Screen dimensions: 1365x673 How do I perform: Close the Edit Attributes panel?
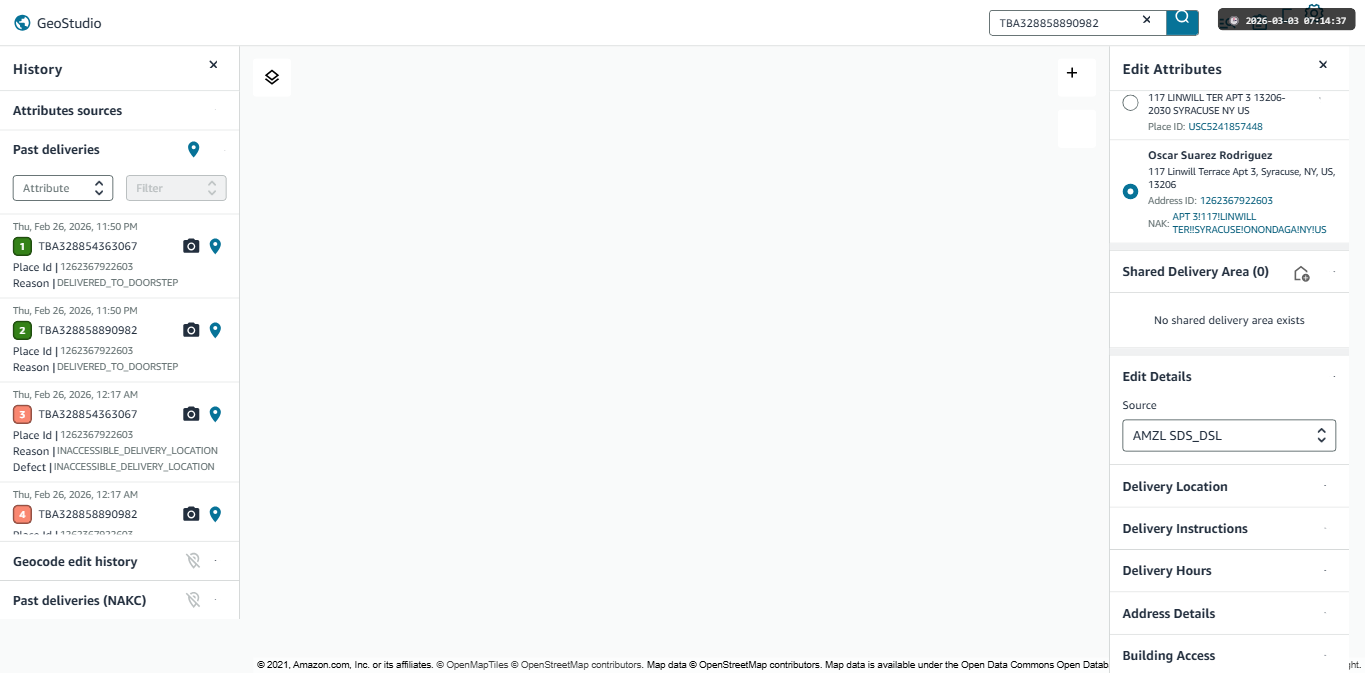[x=1323, y=65]
